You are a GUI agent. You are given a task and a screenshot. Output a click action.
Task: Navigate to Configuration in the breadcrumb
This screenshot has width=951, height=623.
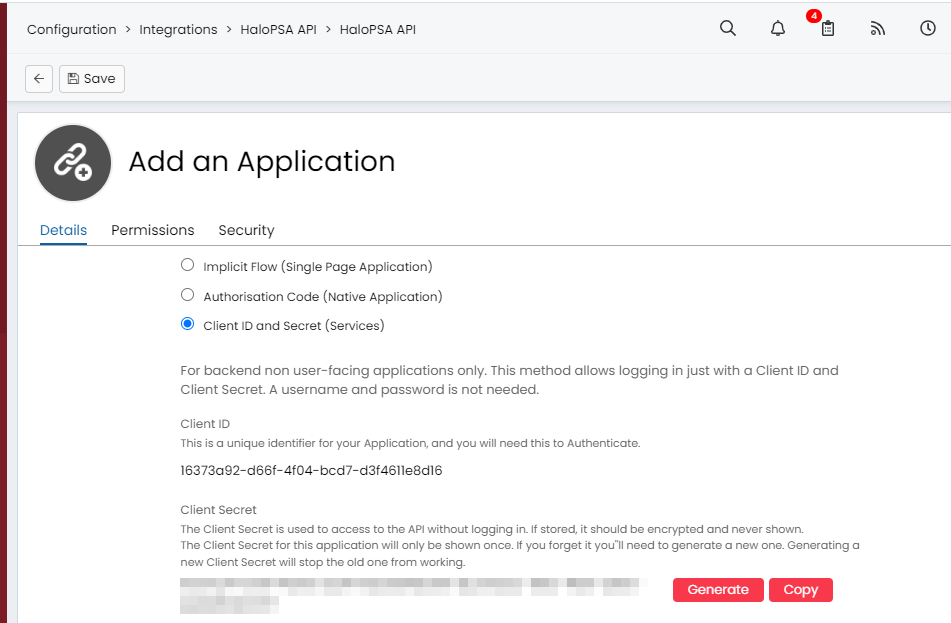click(72, 30)
